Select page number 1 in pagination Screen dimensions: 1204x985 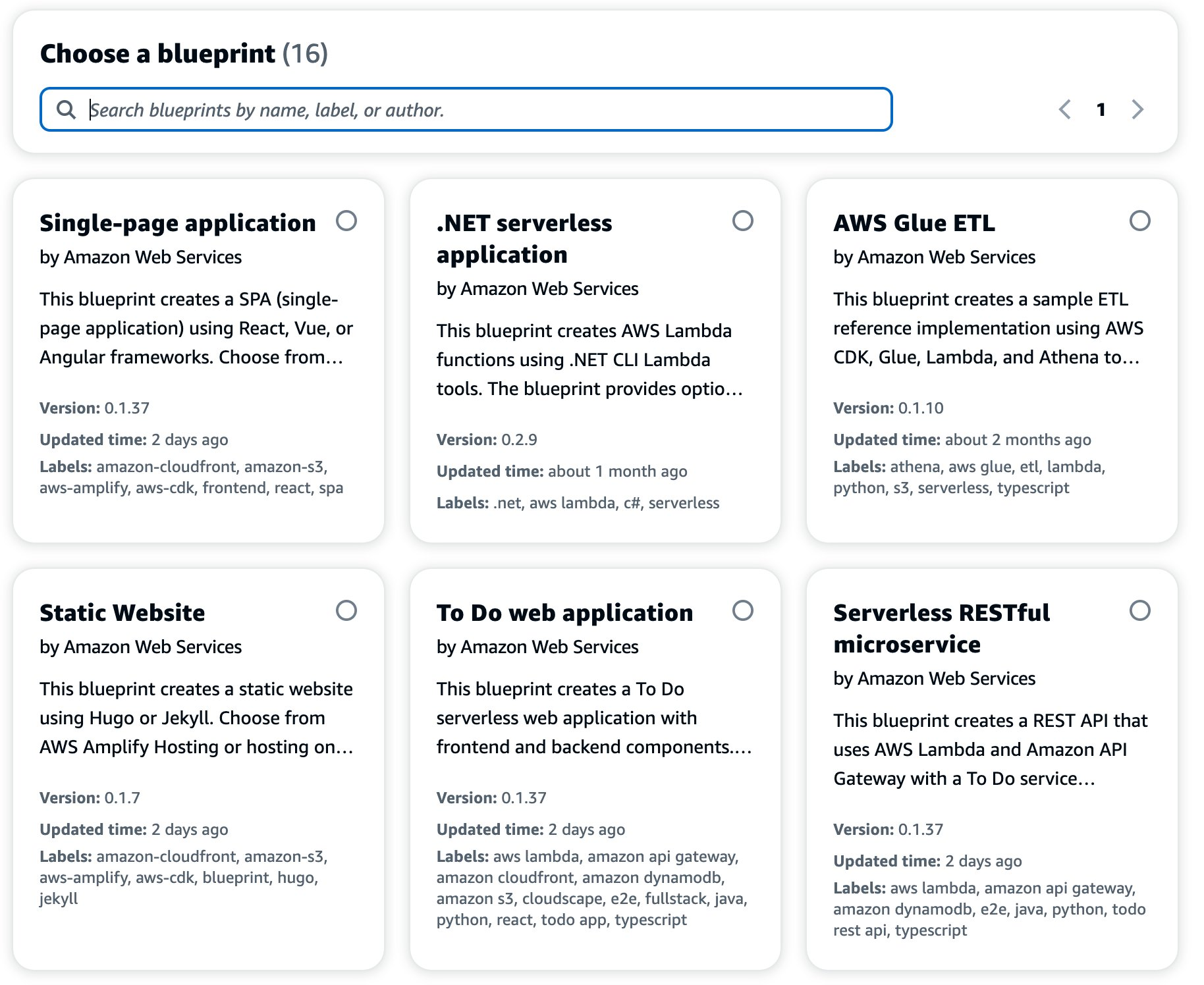click(x=1101, y=109)
